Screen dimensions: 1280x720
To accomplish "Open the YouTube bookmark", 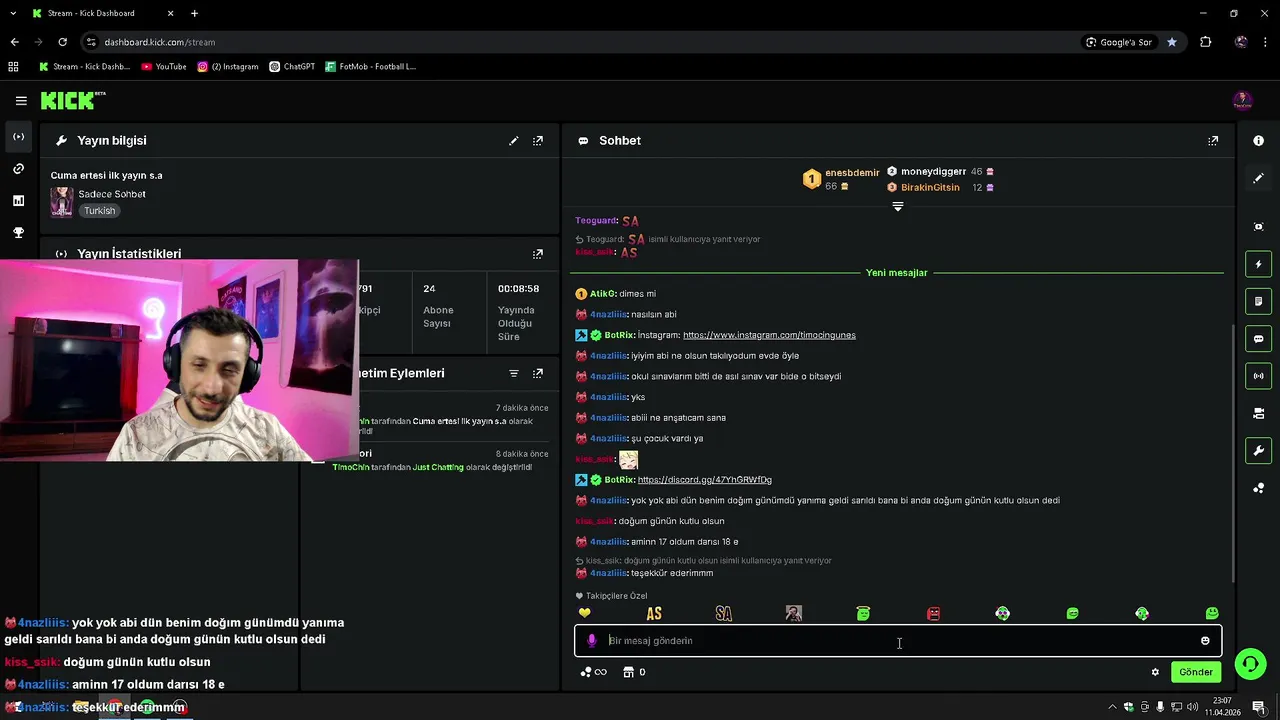I will coord(164,67).
